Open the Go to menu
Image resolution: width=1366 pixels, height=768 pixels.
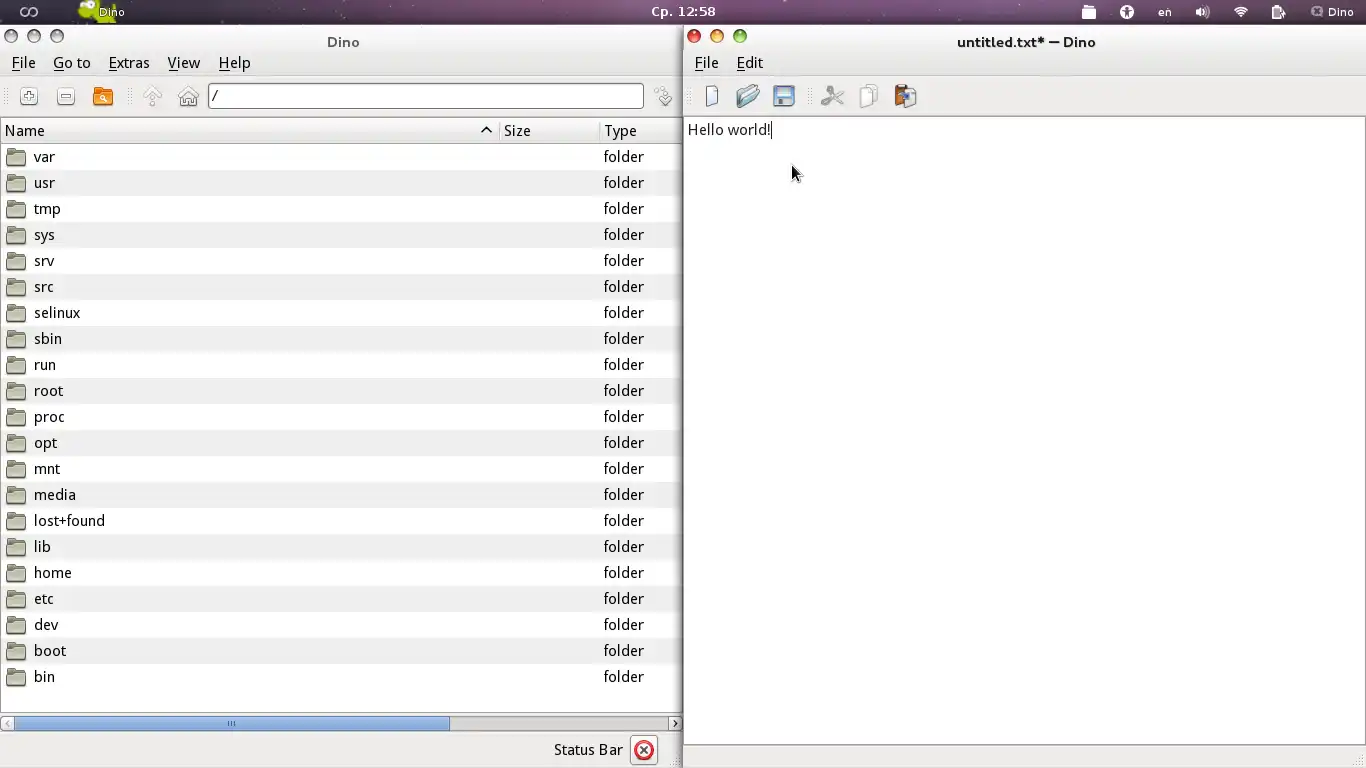tap(72, 63)
